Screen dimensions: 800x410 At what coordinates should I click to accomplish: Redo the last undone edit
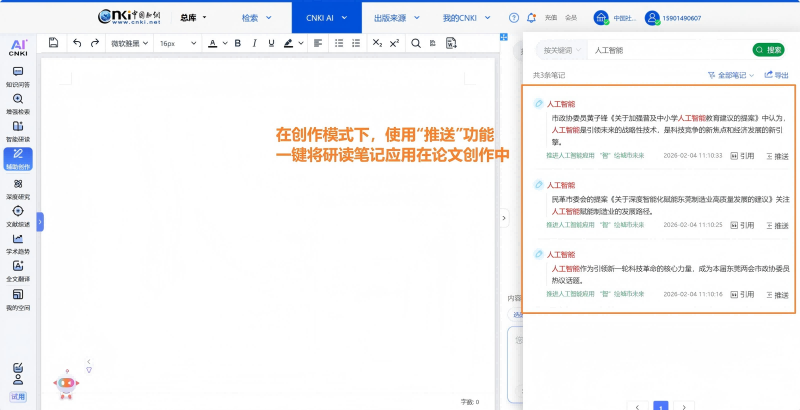point(95,44)
